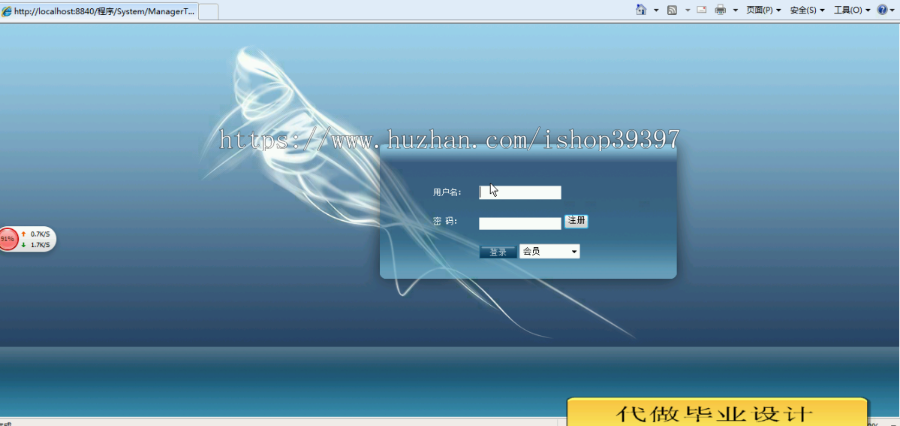Select the Internet Explorer icon on the tab

point(7,11)
